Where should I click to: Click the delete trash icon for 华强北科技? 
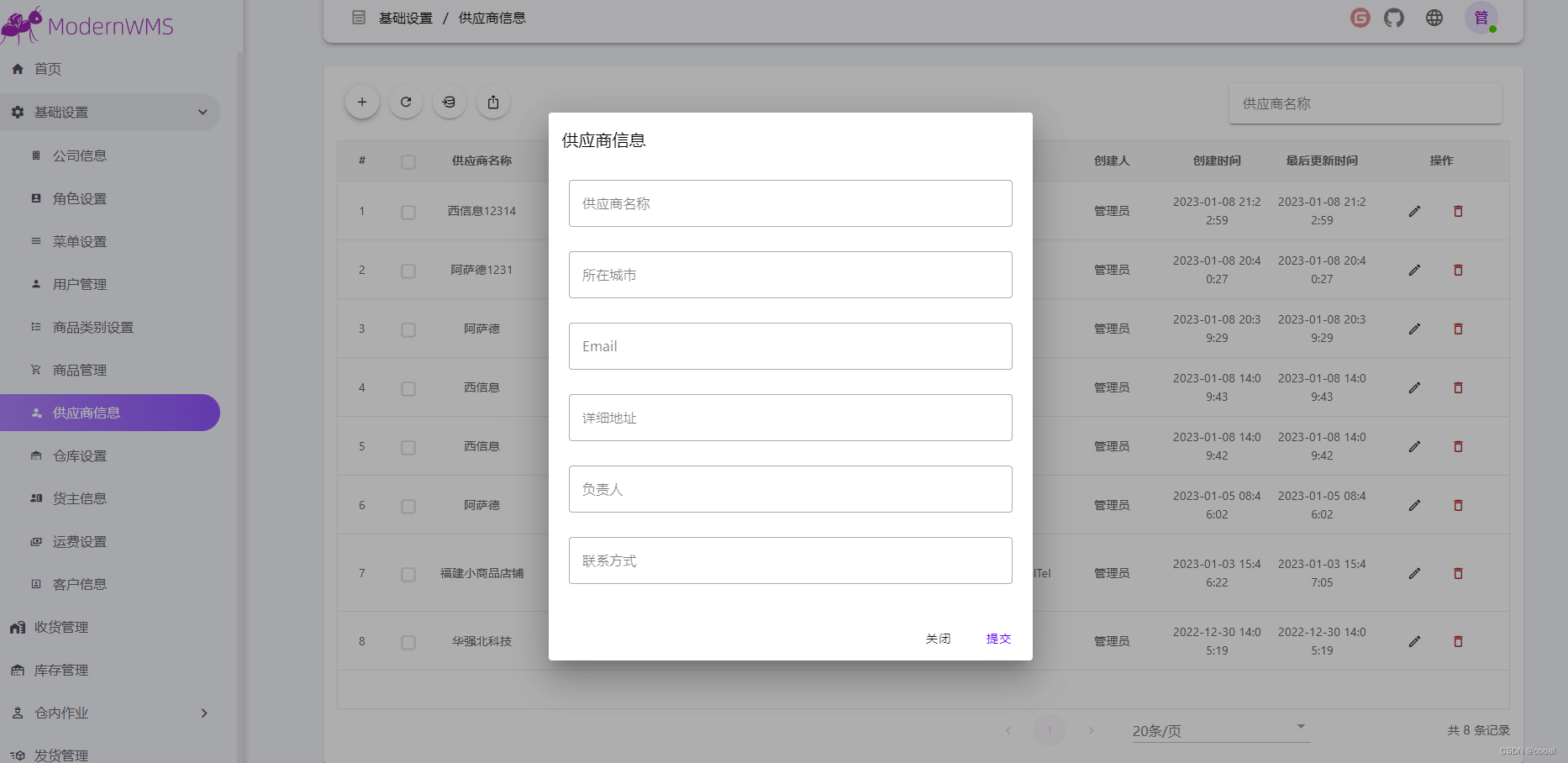pyautogui.click(x=1458, y=641)
